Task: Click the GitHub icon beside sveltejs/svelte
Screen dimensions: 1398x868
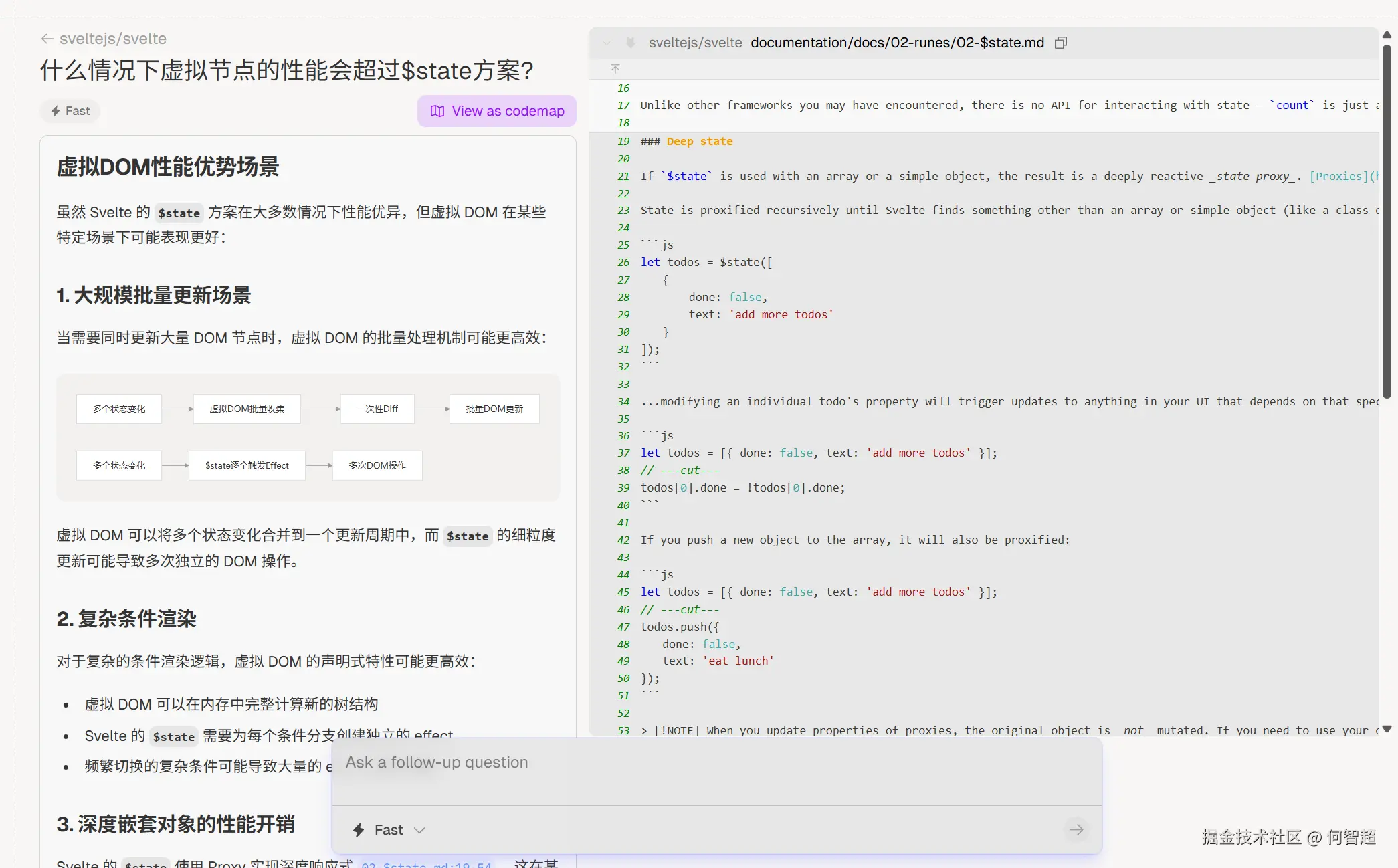Action: (x=630, y=43)
